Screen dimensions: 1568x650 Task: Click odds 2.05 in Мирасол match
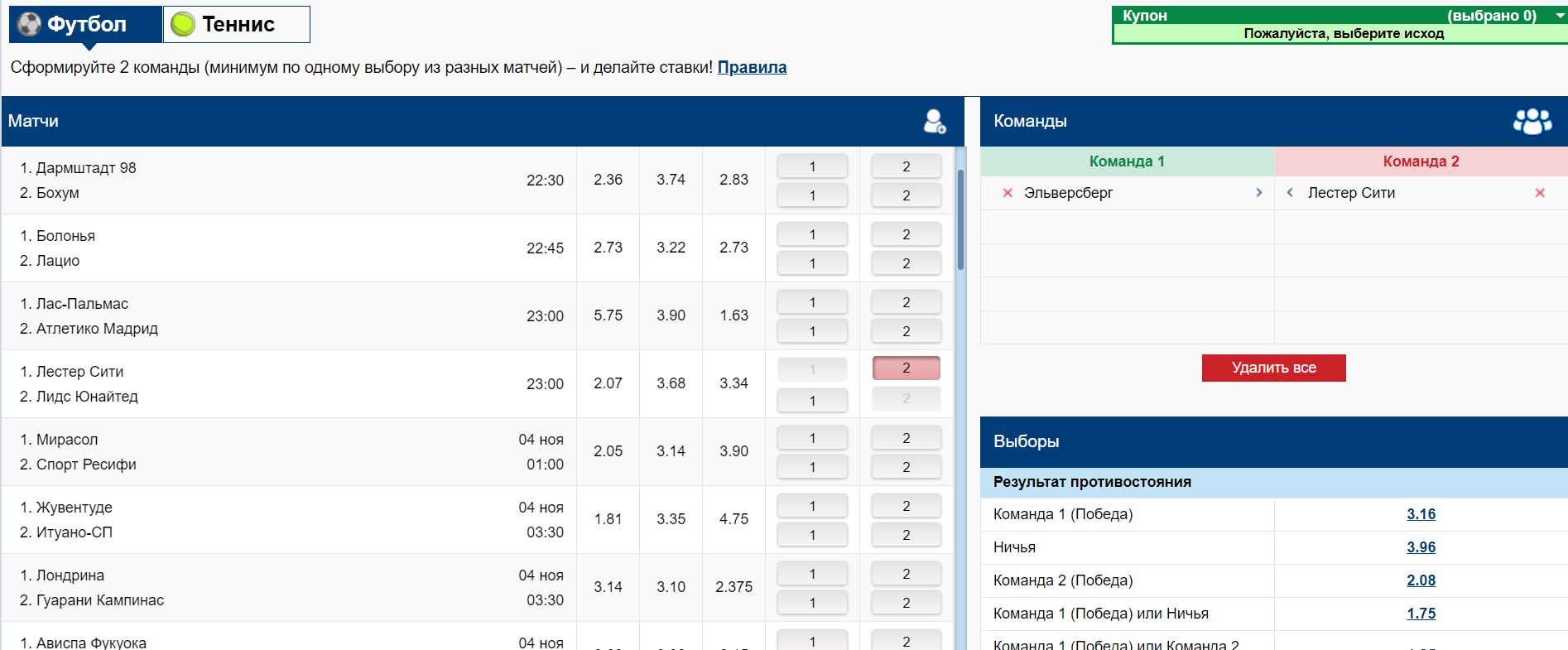click(608, 451)
